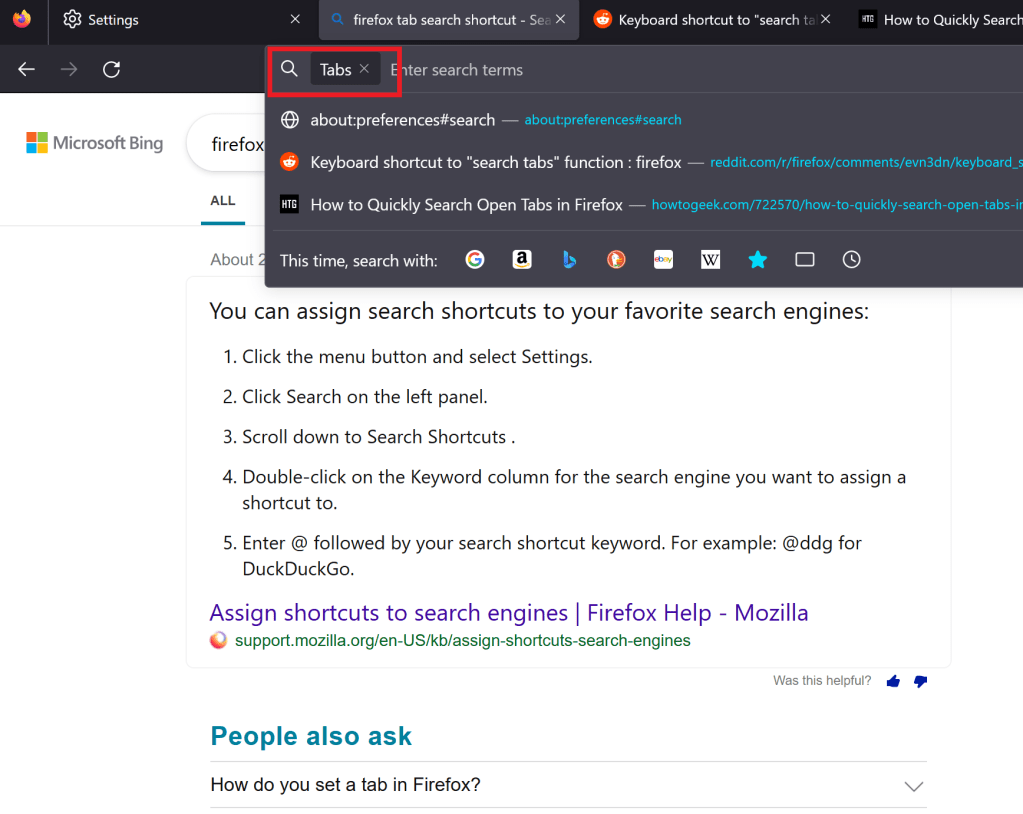The image size is (1023, 814).
Task: Open the ALL results tab on Bing
Action: tap(222, 201)
